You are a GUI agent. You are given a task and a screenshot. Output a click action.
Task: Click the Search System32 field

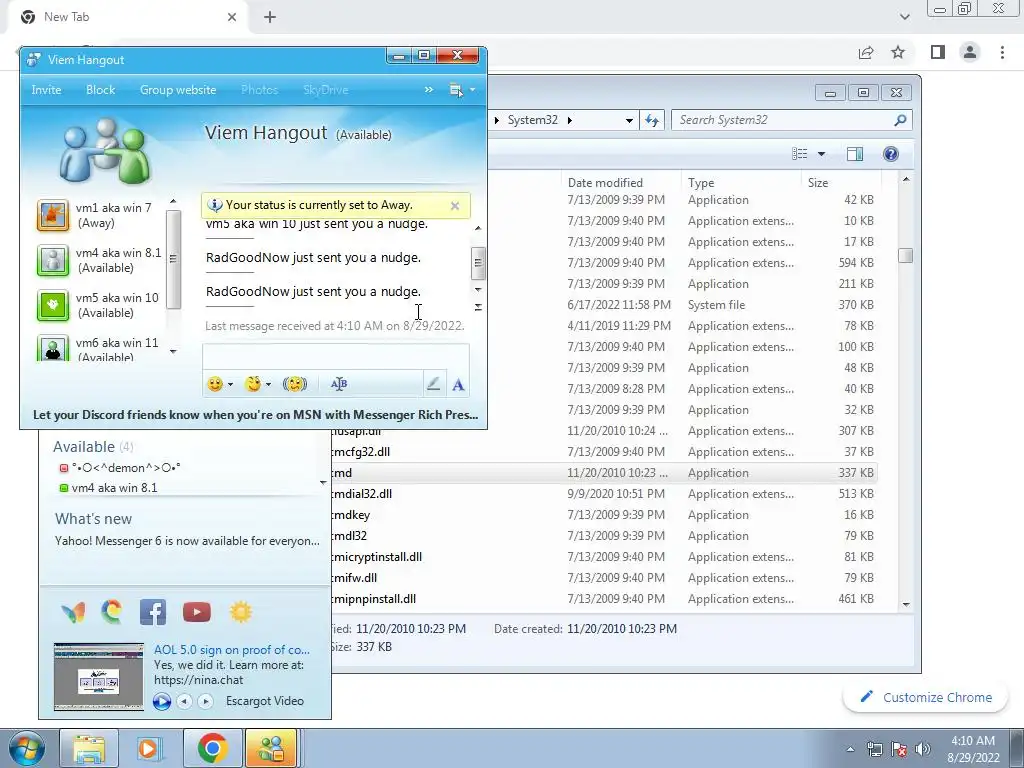coord(784,120)
